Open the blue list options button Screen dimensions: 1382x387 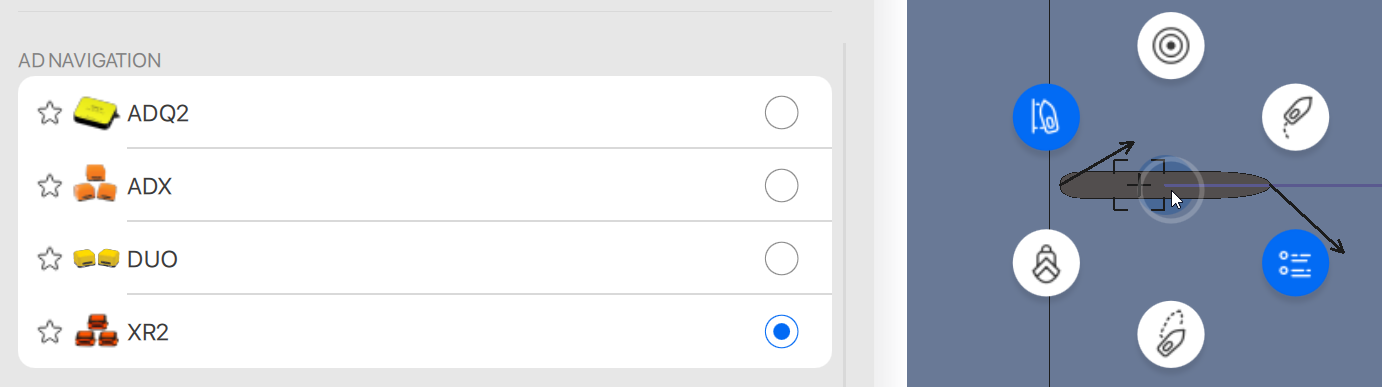tap(1295, 263)
